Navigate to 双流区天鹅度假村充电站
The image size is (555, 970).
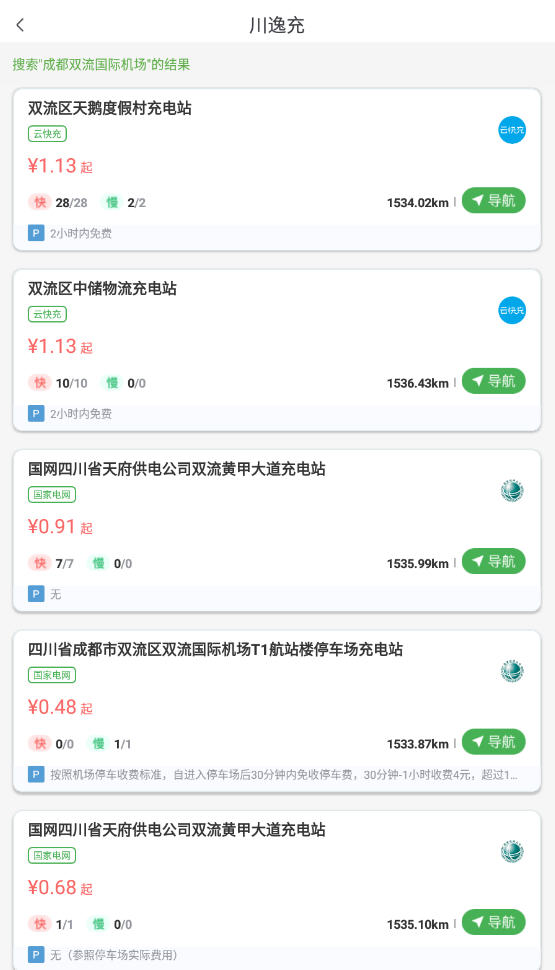tap(493, 200)
